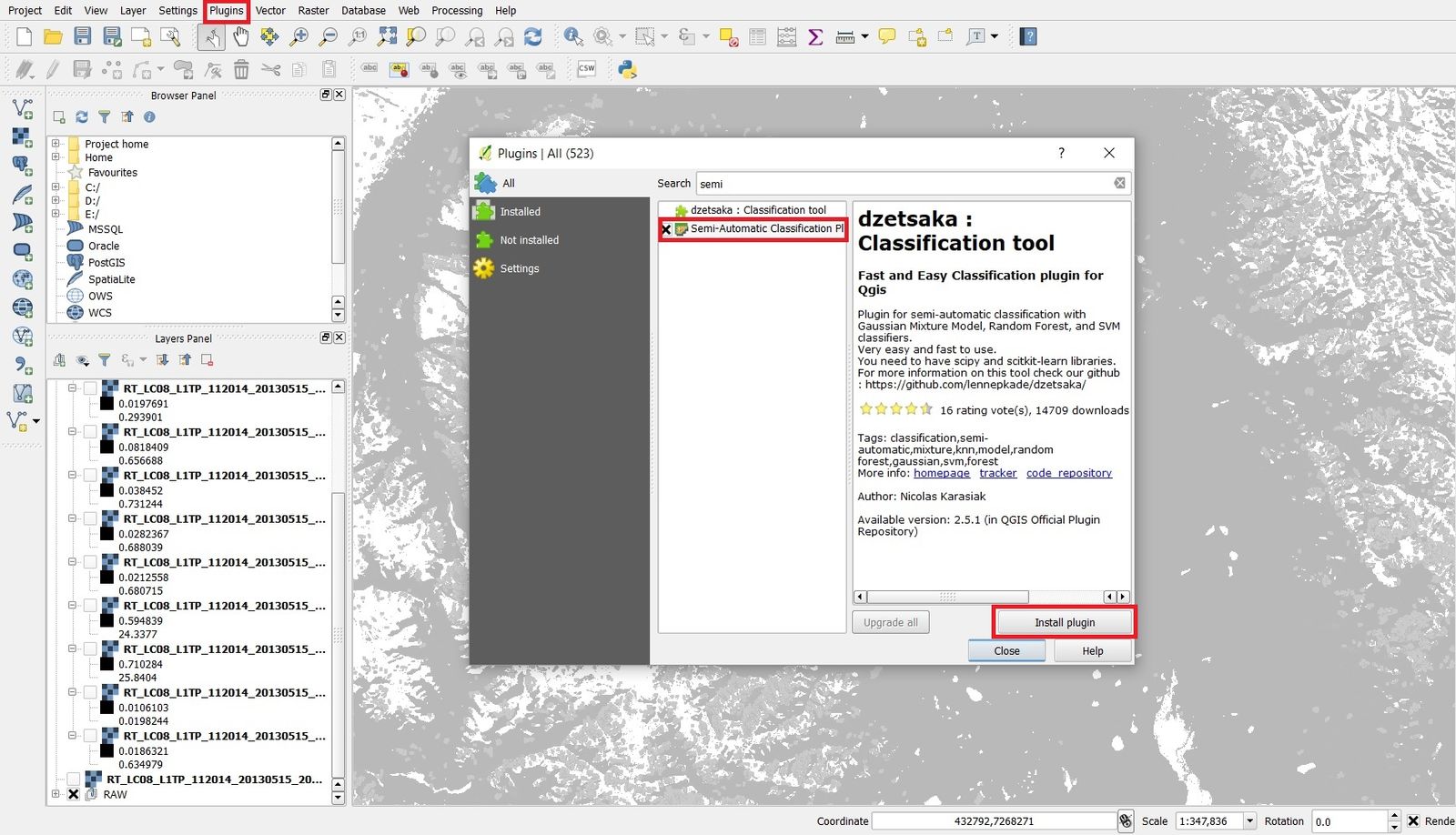The height and width of the screenshot is (835, 1456).
Task: Open the Plugins menu
Action: click(225, 10)
